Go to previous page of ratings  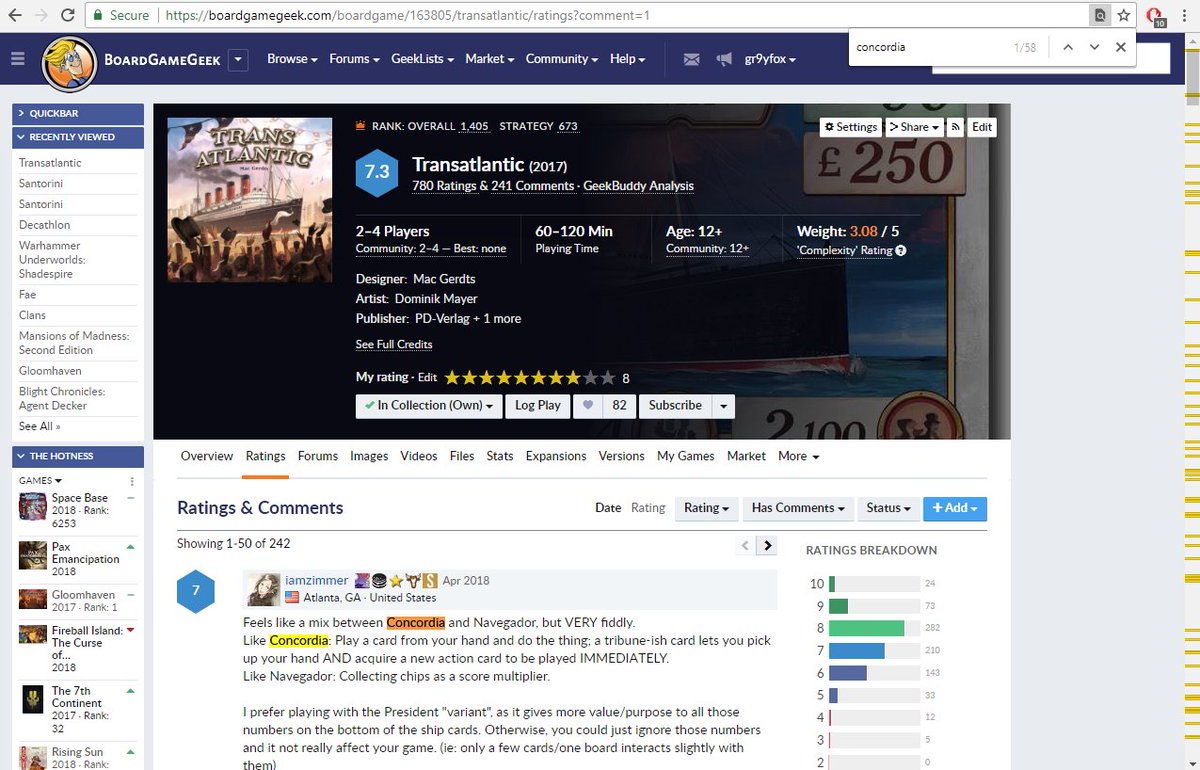[x=745, y=545]
